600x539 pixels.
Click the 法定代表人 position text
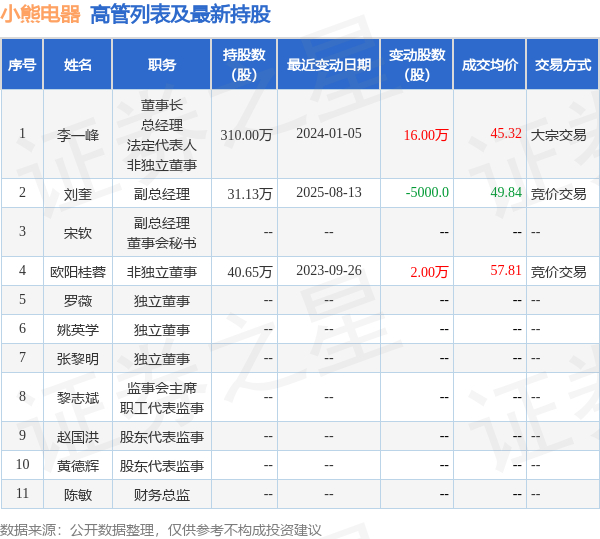[x=162, y=145]
